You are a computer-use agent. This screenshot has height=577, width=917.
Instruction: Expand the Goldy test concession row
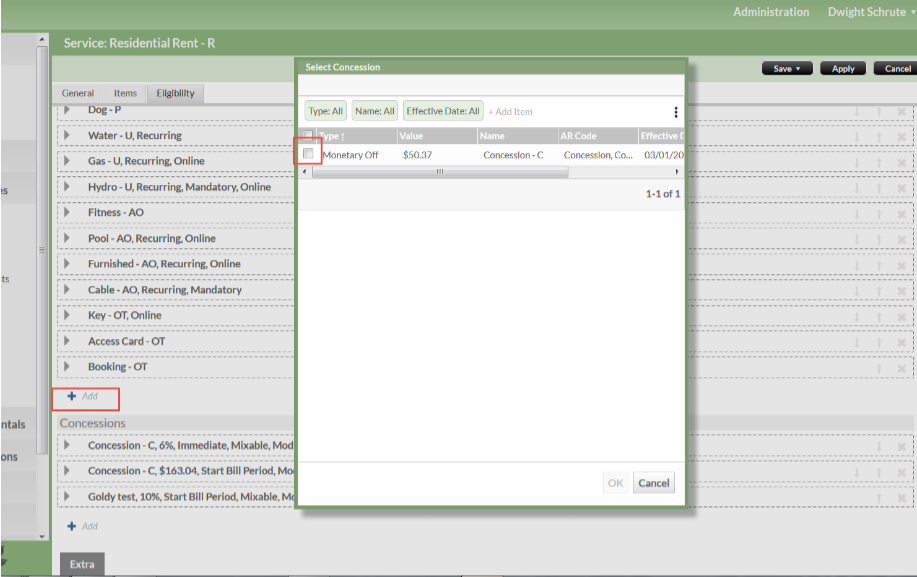(68, 497)
